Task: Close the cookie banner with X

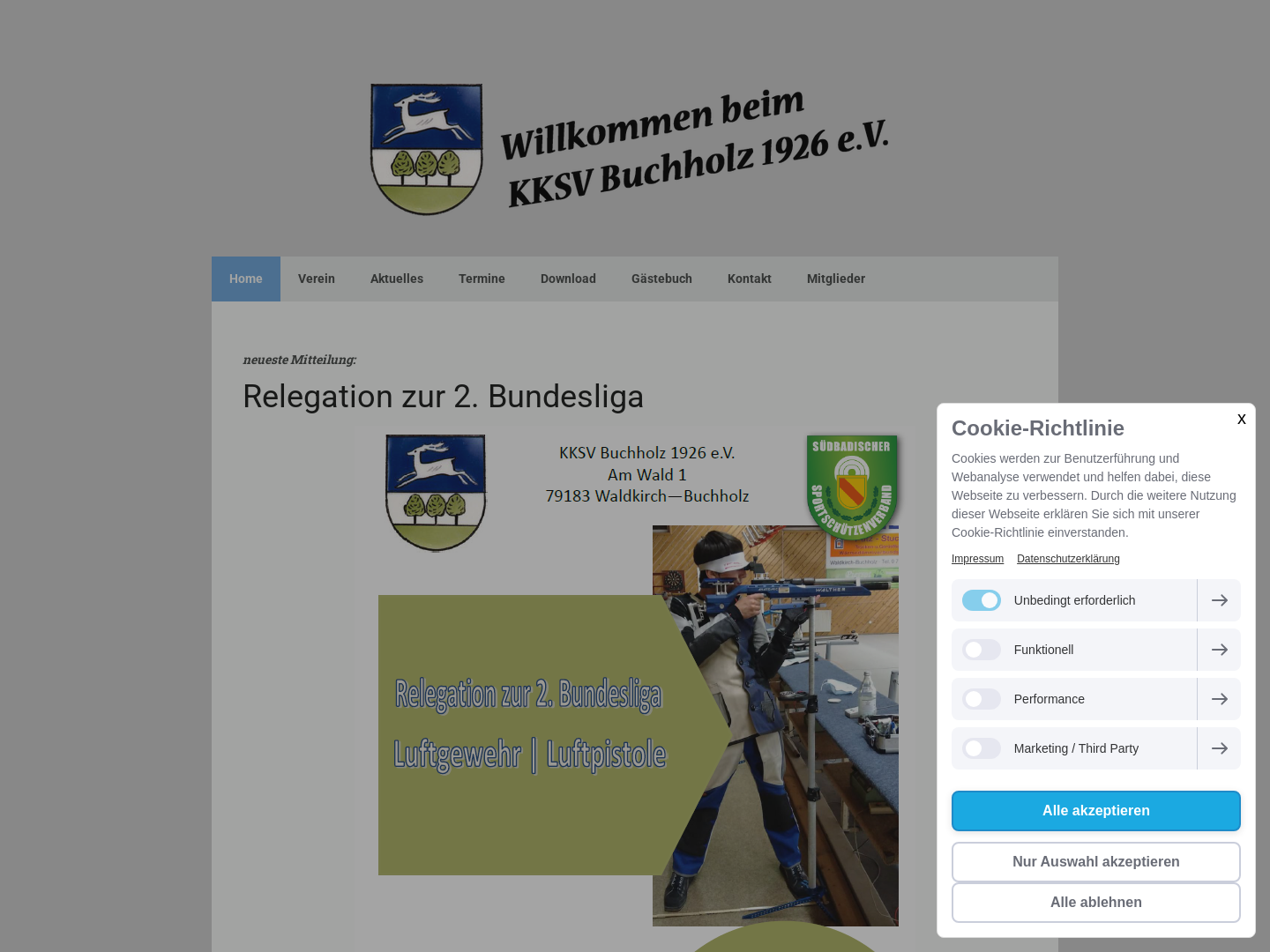Action: pyautogui.click(x=1241, y=420)
